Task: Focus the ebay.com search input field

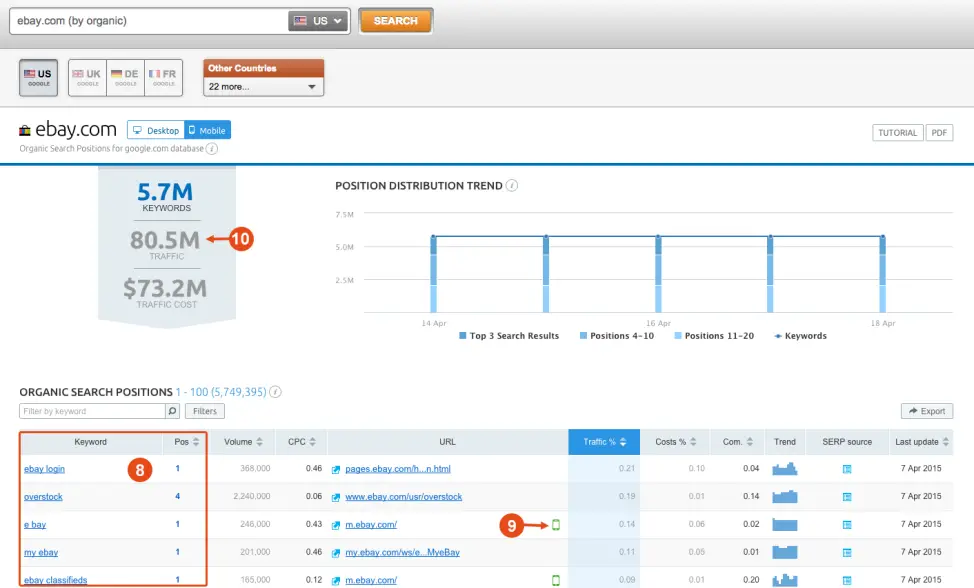Action: pos(149,20)
